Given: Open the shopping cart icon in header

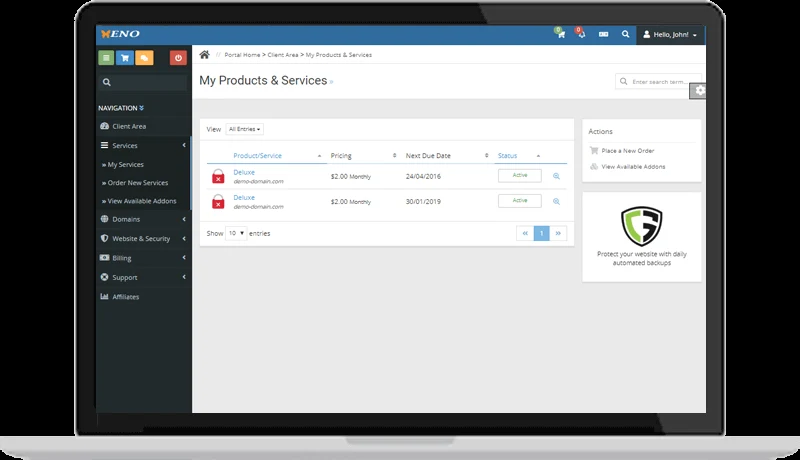Looking at the screenshot, I should click(x=560, y=34).
